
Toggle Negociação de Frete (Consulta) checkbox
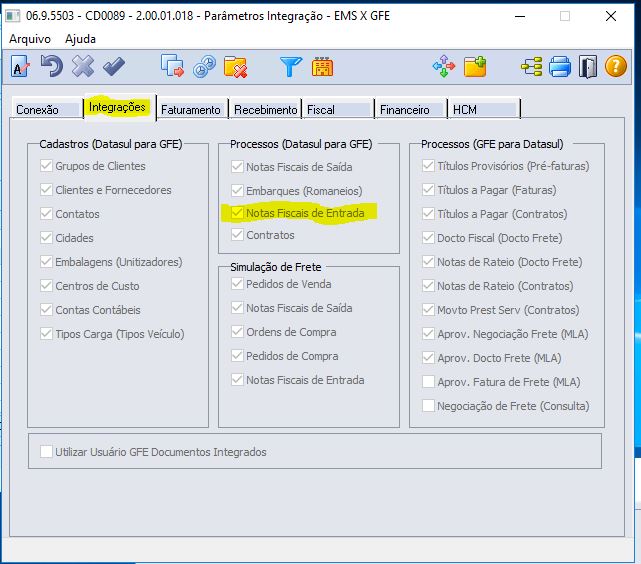(x=428, y=406)
